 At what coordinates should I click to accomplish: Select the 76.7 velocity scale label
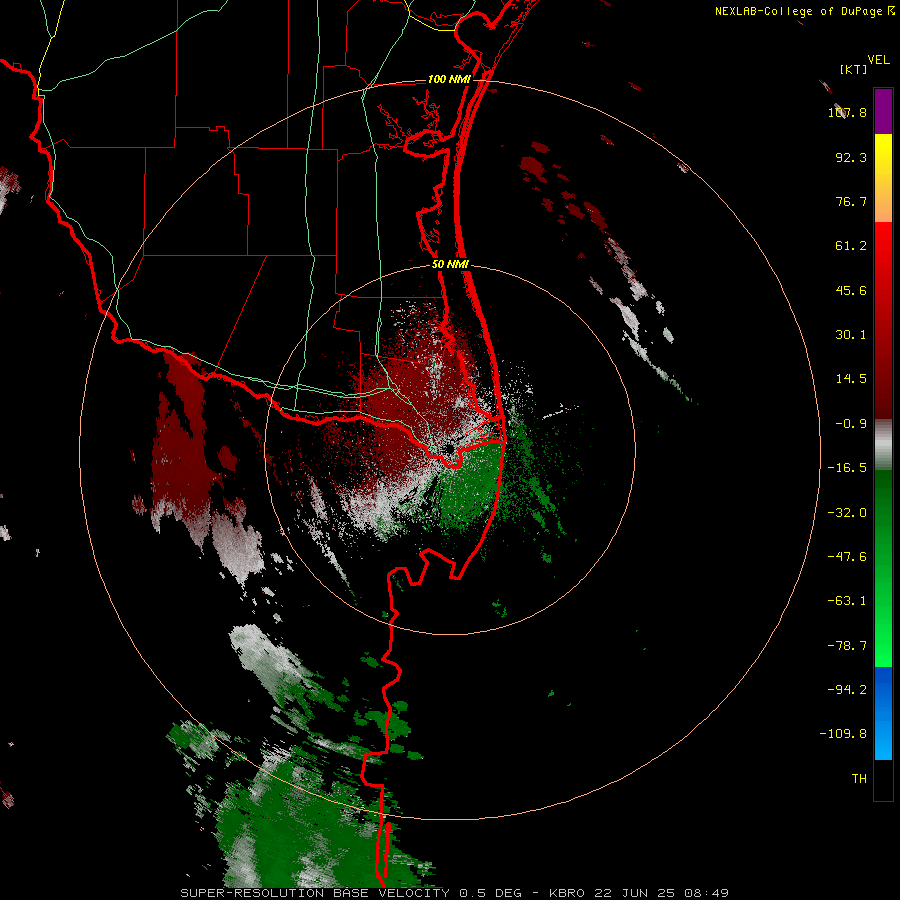[x=851, y=201]
